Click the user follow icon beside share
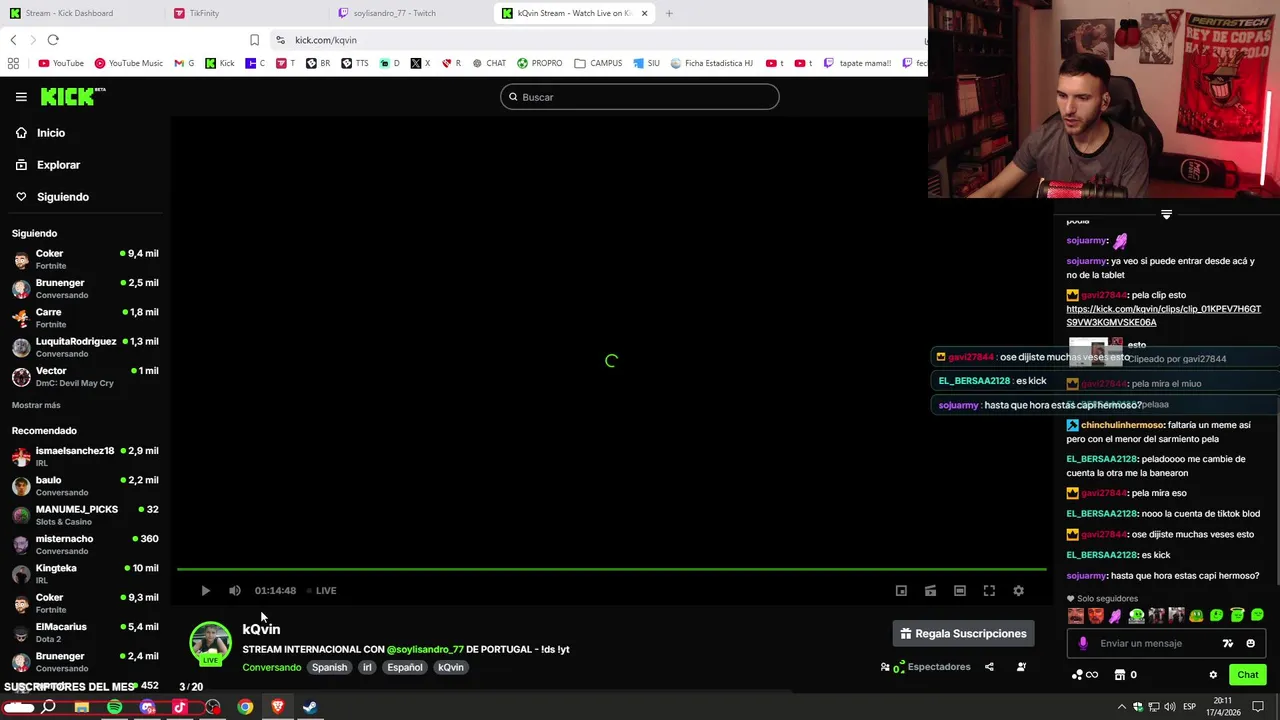 point(1021,667)
